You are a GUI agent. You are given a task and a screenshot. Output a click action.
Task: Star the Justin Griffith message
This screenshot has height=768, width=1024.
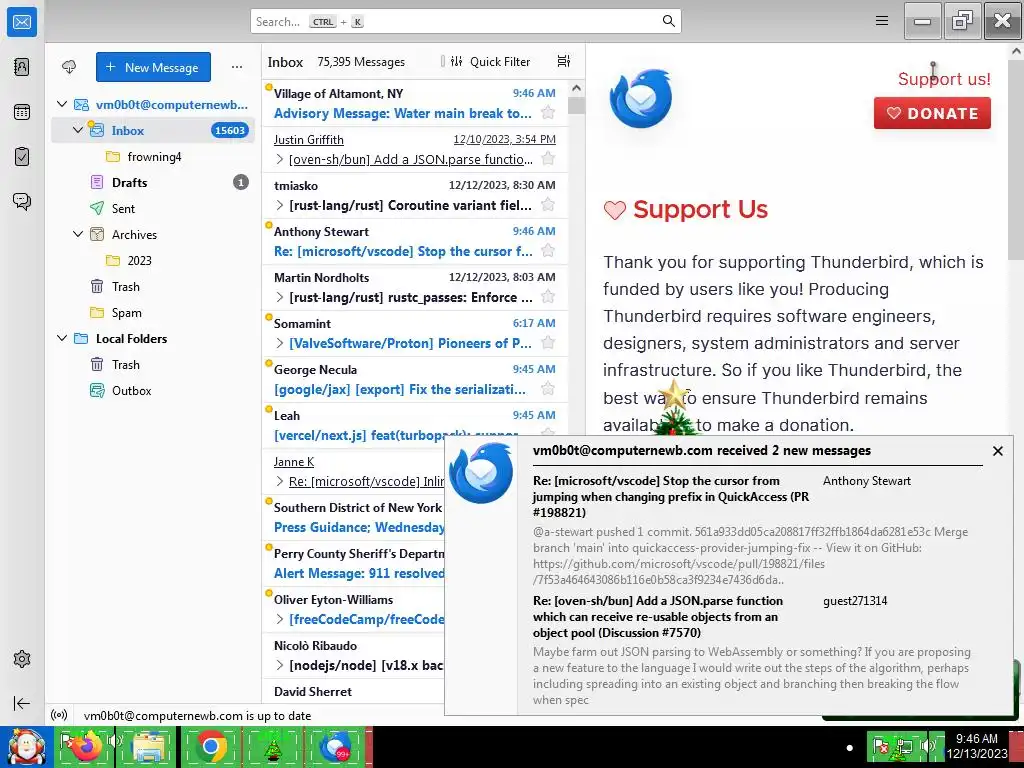[548, 159]
